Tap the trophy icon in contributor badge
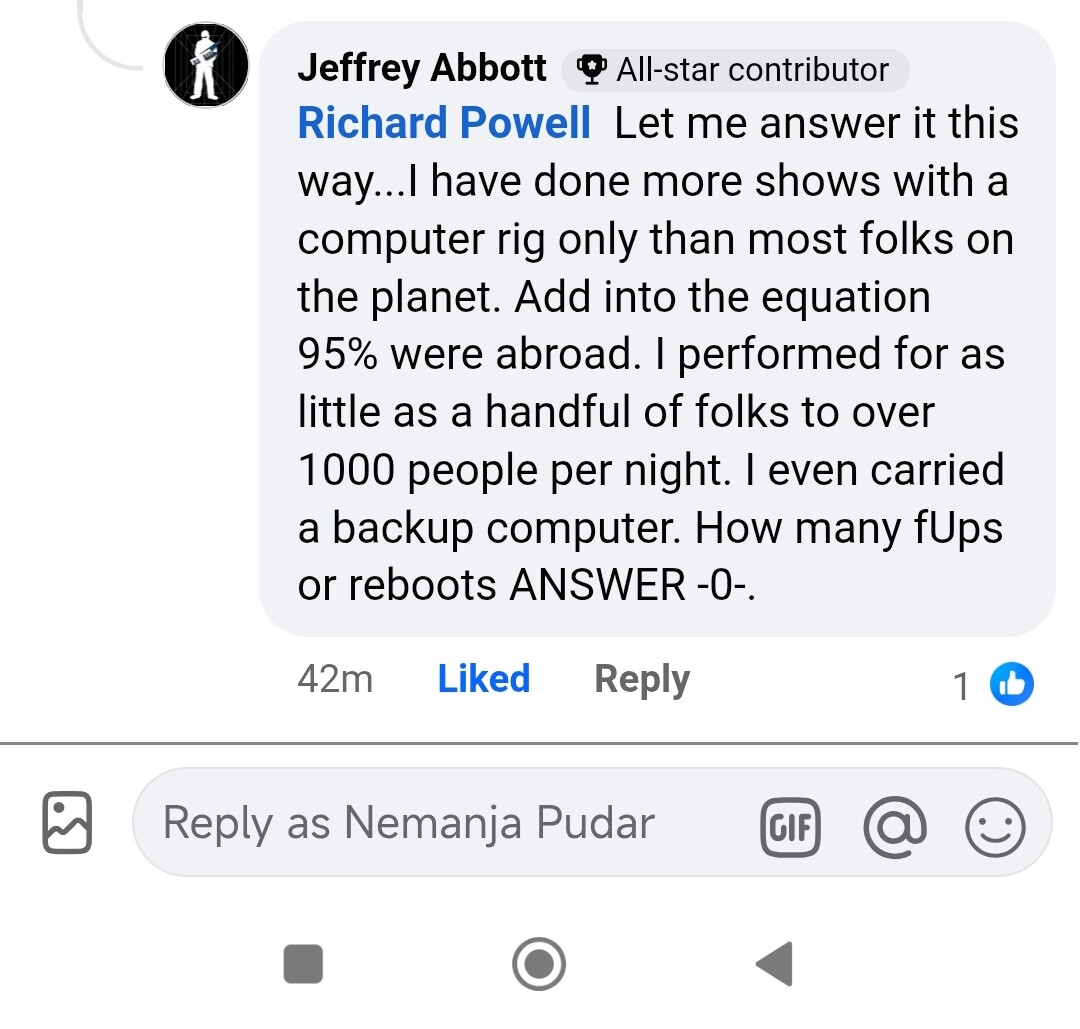 point(592,69)
